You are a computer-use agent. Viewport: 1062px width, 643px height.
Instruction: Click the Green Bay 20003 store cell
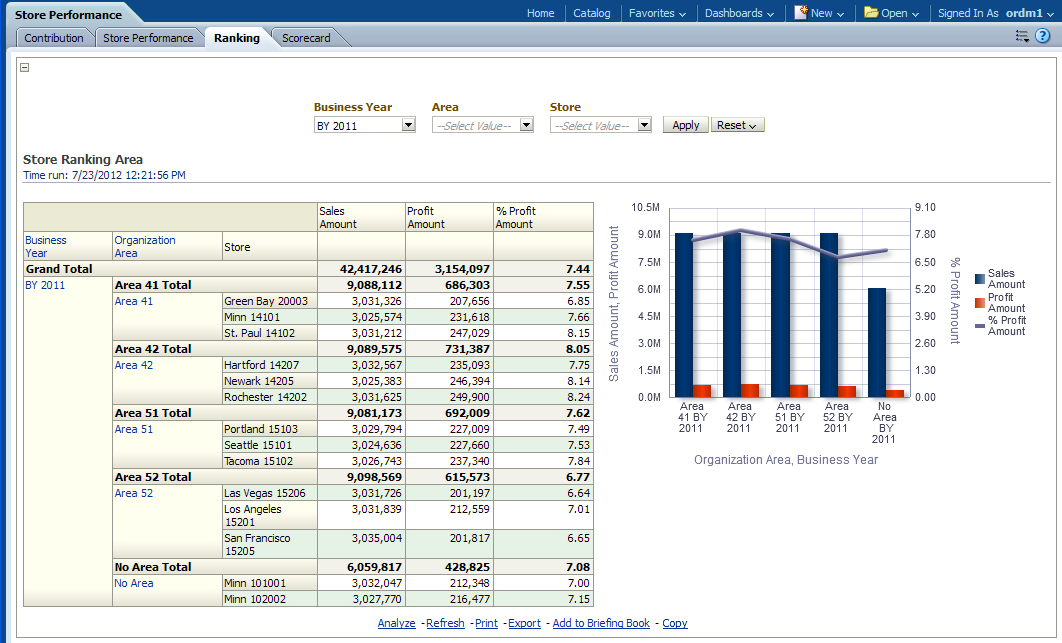coord(270,301)
